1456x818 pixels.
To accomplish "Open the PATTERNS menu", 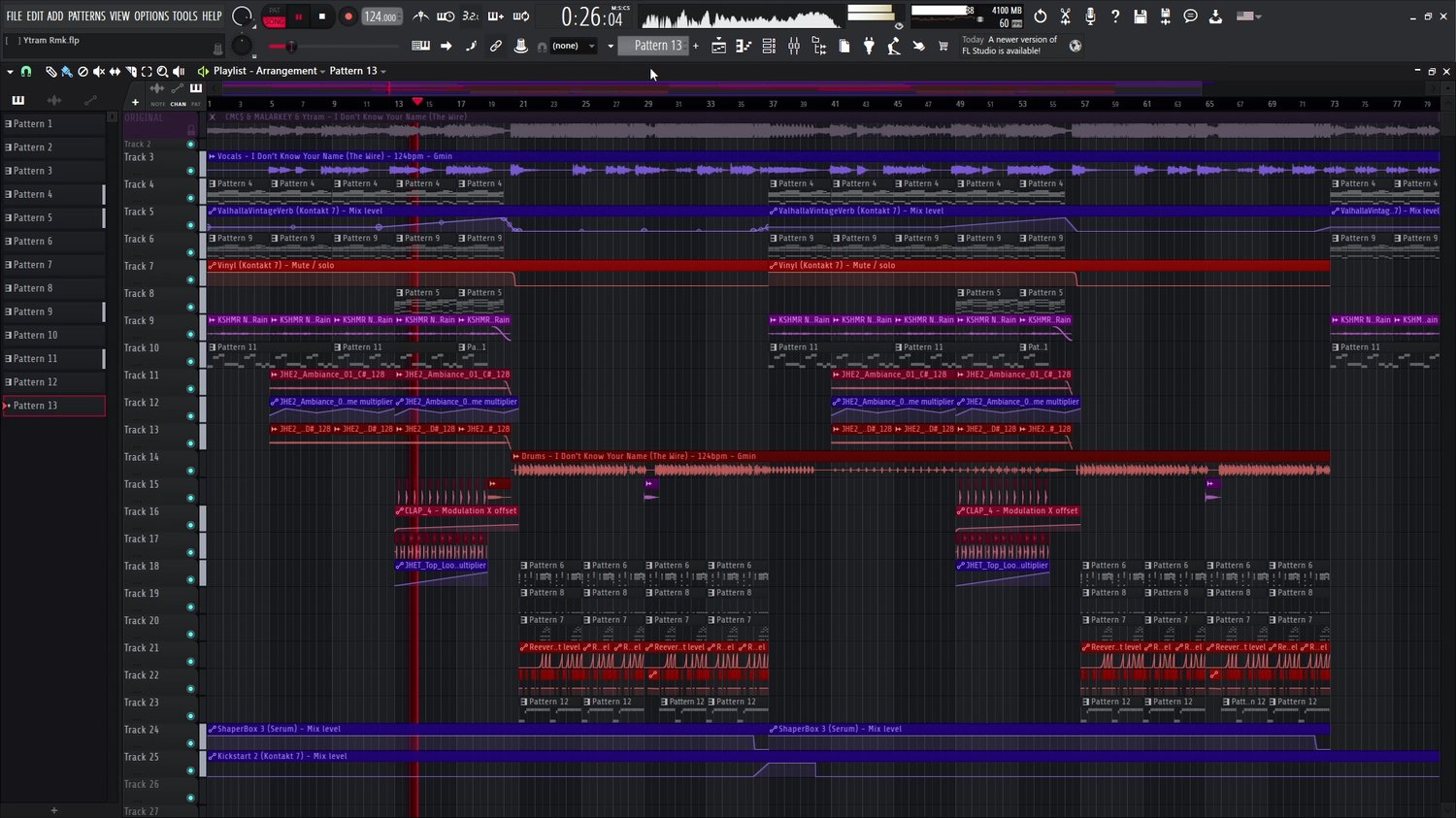I will coord(86,16).
